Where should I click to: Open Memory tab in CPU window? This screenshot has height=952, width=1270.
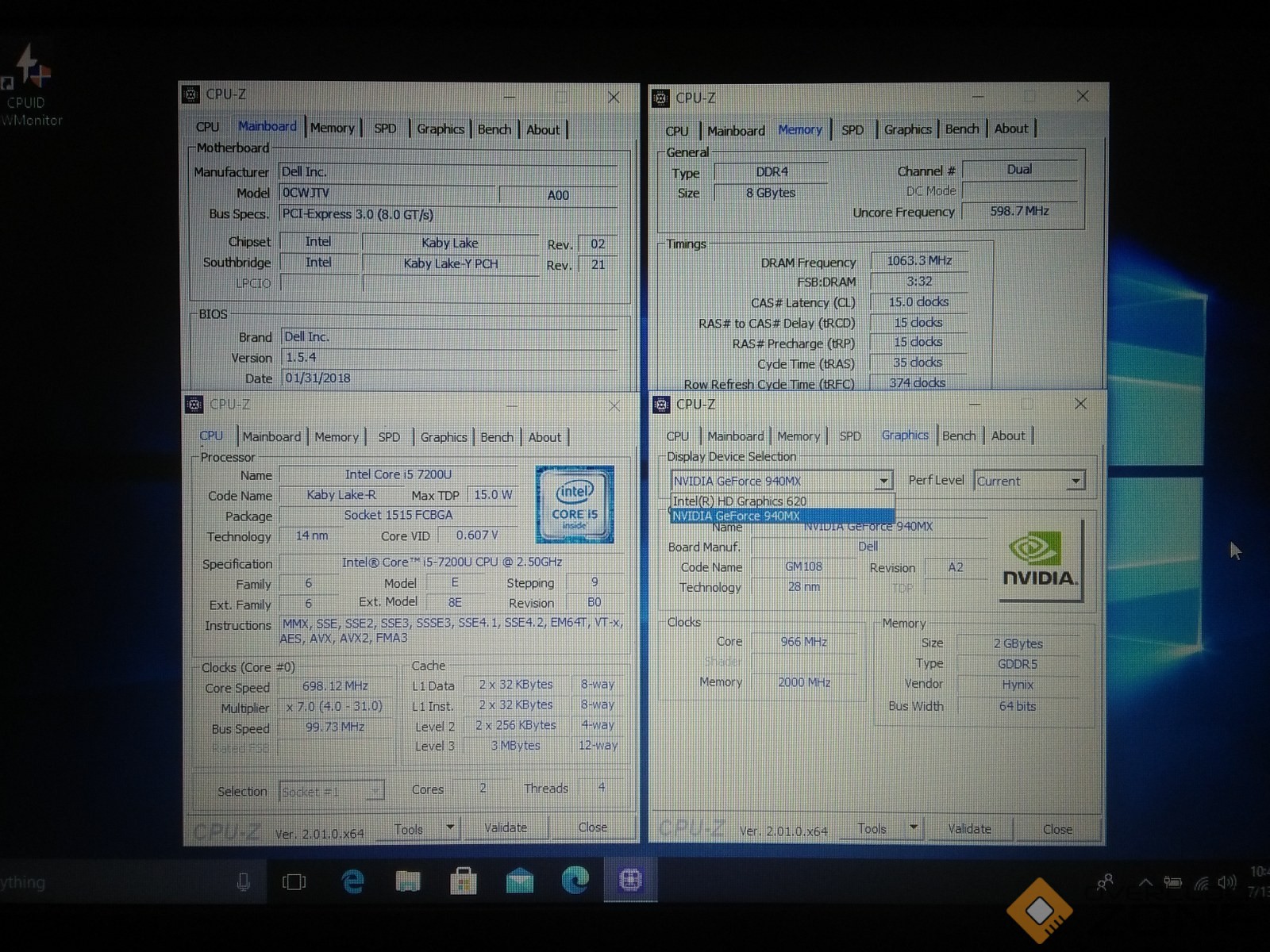tap(337, 437)
